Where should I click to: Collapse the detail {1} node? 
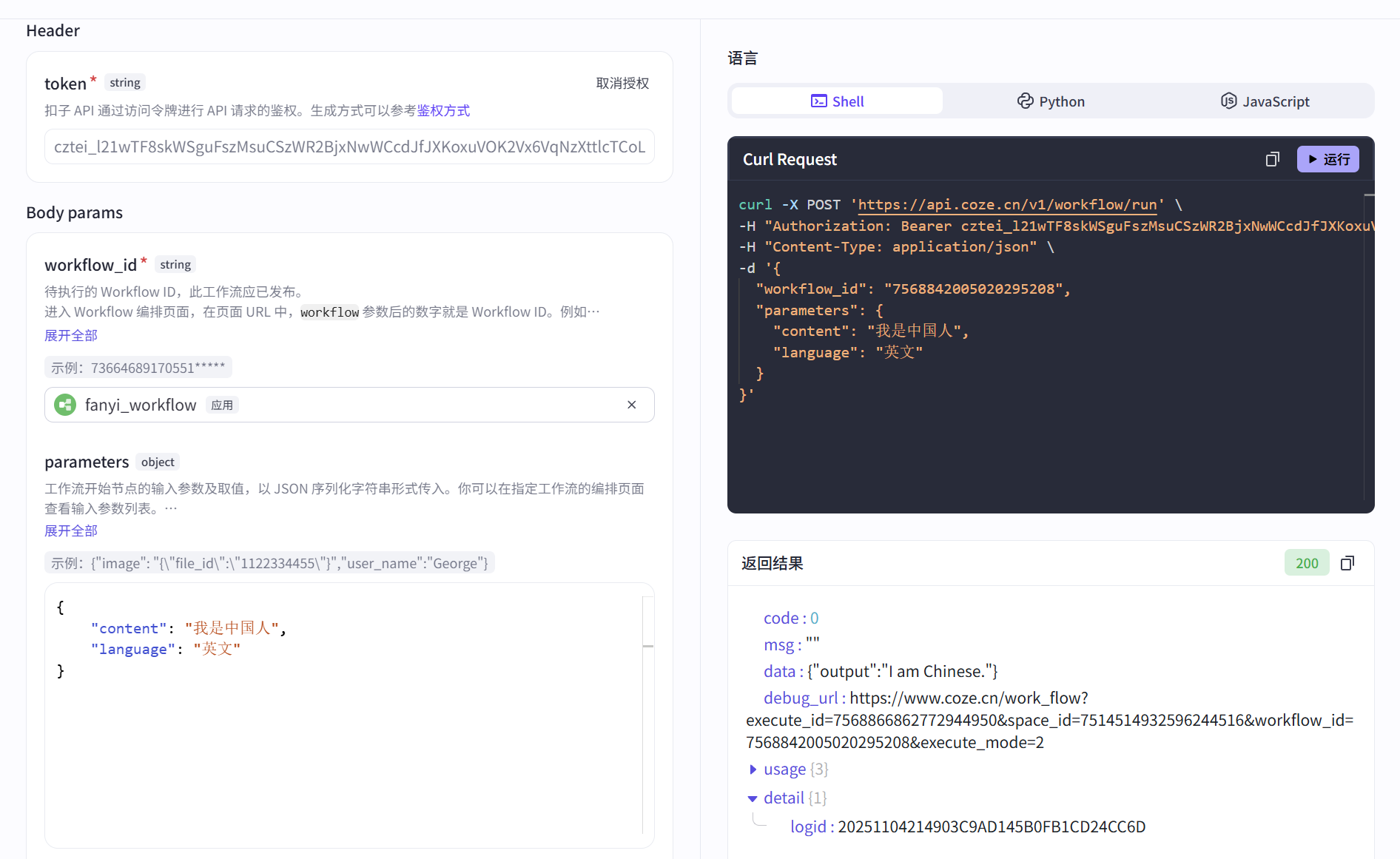pos(753,798)
